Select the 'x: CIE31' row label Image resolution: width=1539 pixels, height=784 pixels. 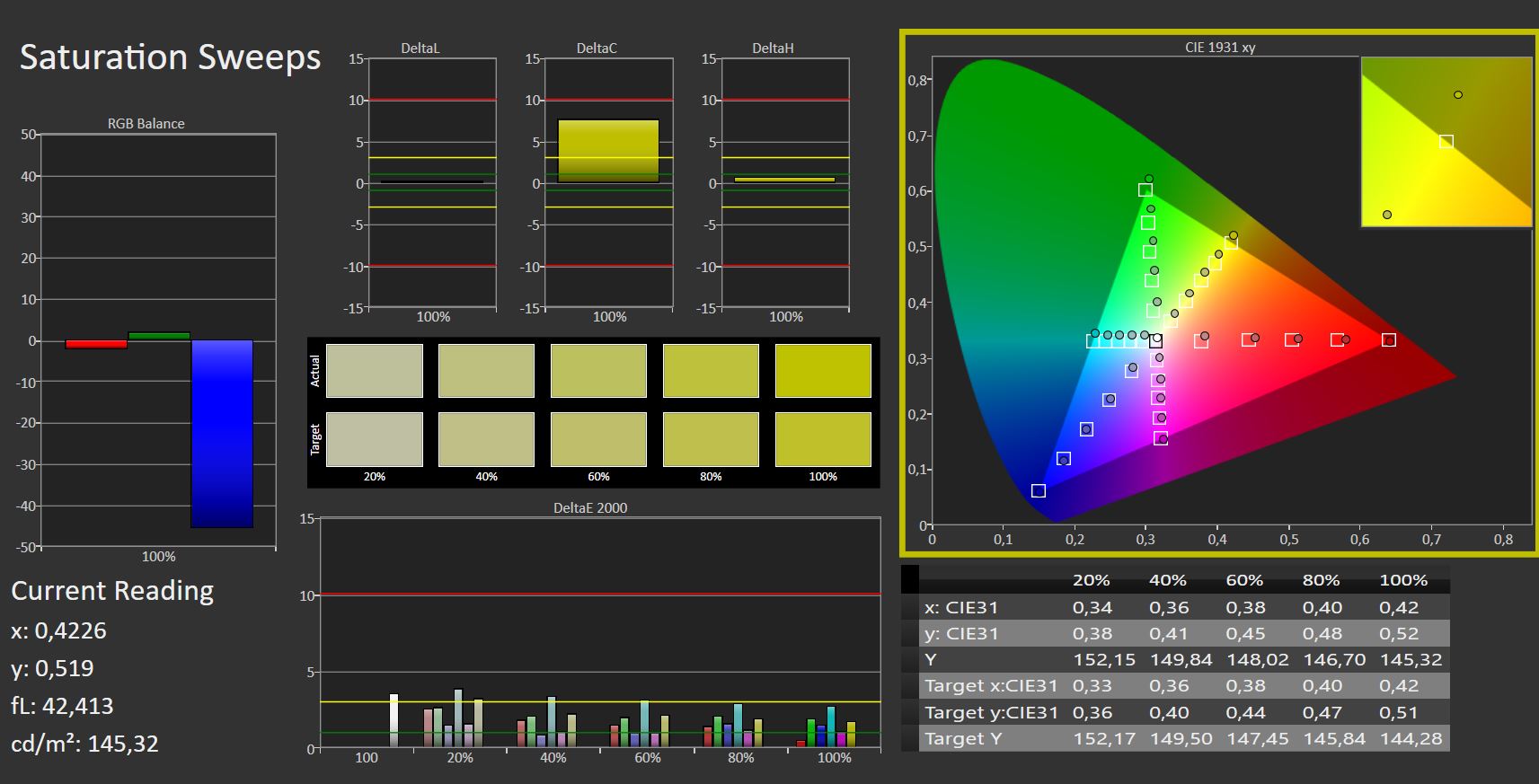(x=960, y=607)
